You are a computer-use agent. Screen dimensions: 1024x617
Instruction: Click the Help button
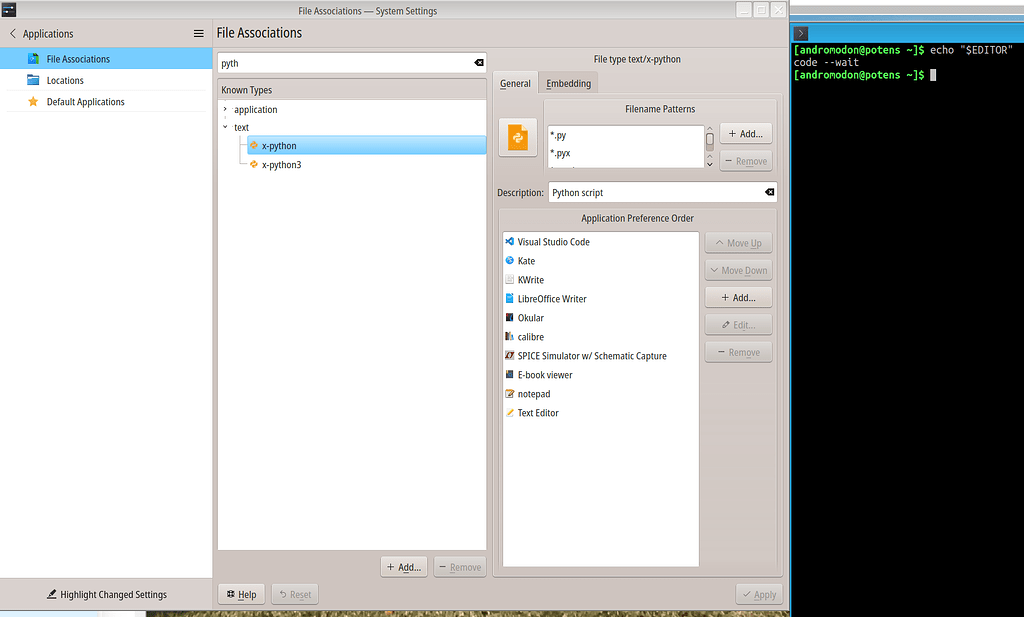click(241, 594)
